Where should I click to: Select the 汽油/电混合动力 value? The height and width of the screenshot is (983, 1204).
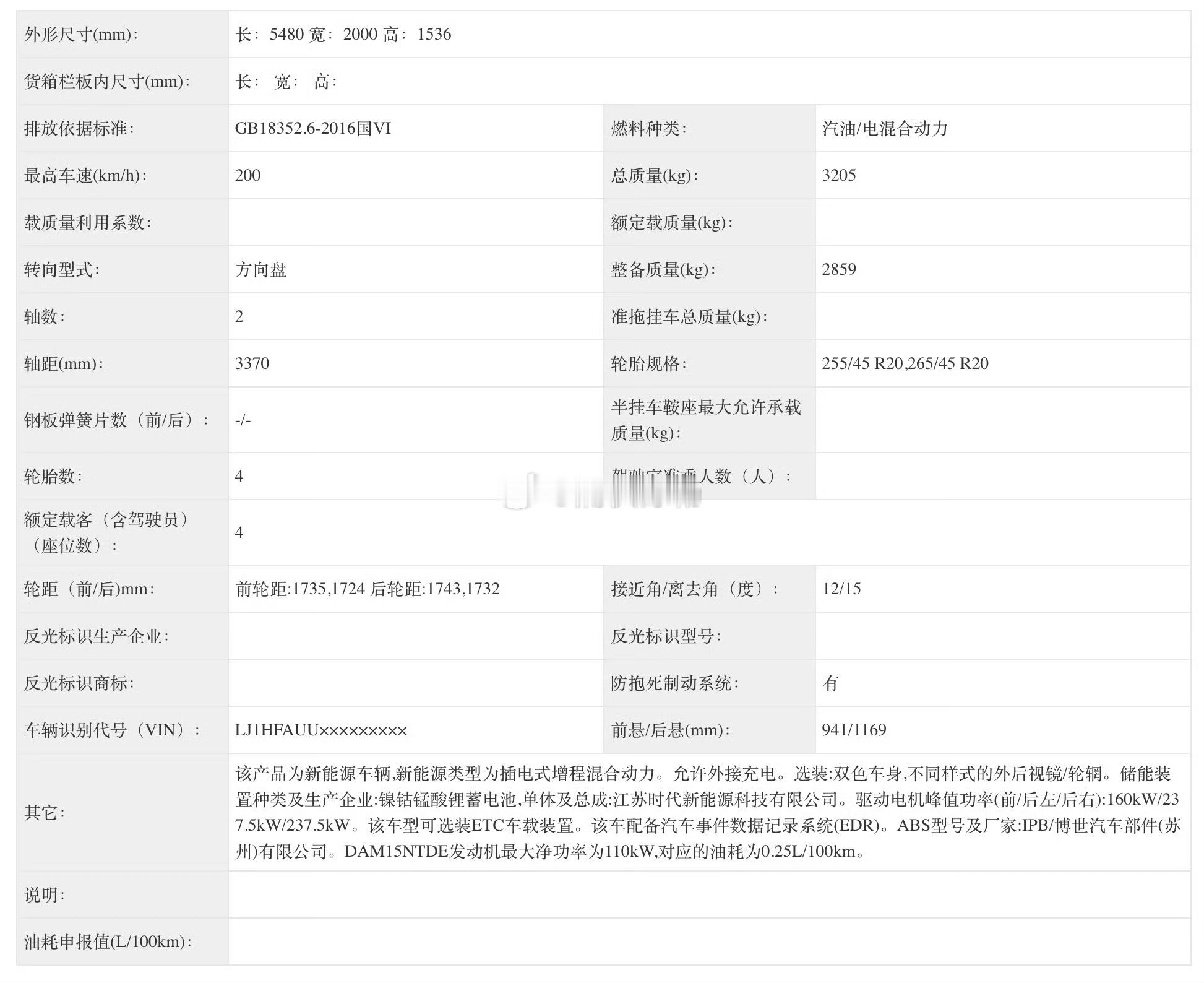pos(885,128)
